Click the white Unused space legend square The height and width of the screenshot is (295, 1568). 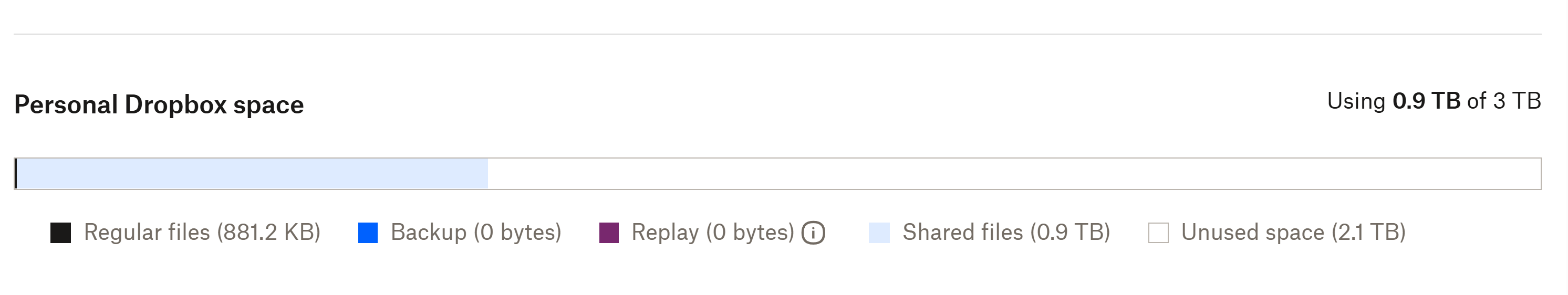[1158, 233]
